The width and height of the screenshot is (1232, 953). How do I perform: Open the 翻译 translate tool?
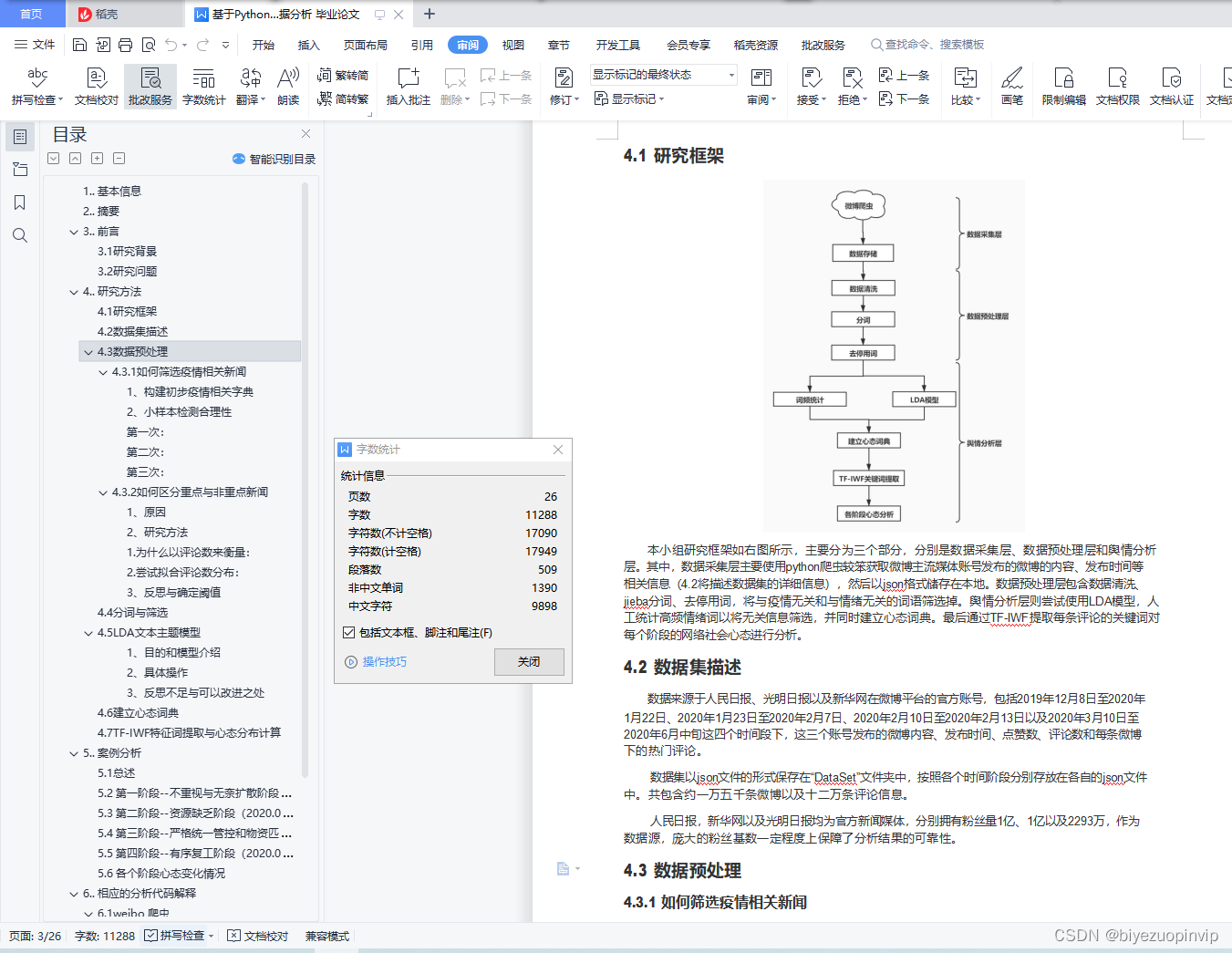tap(250, 86)
